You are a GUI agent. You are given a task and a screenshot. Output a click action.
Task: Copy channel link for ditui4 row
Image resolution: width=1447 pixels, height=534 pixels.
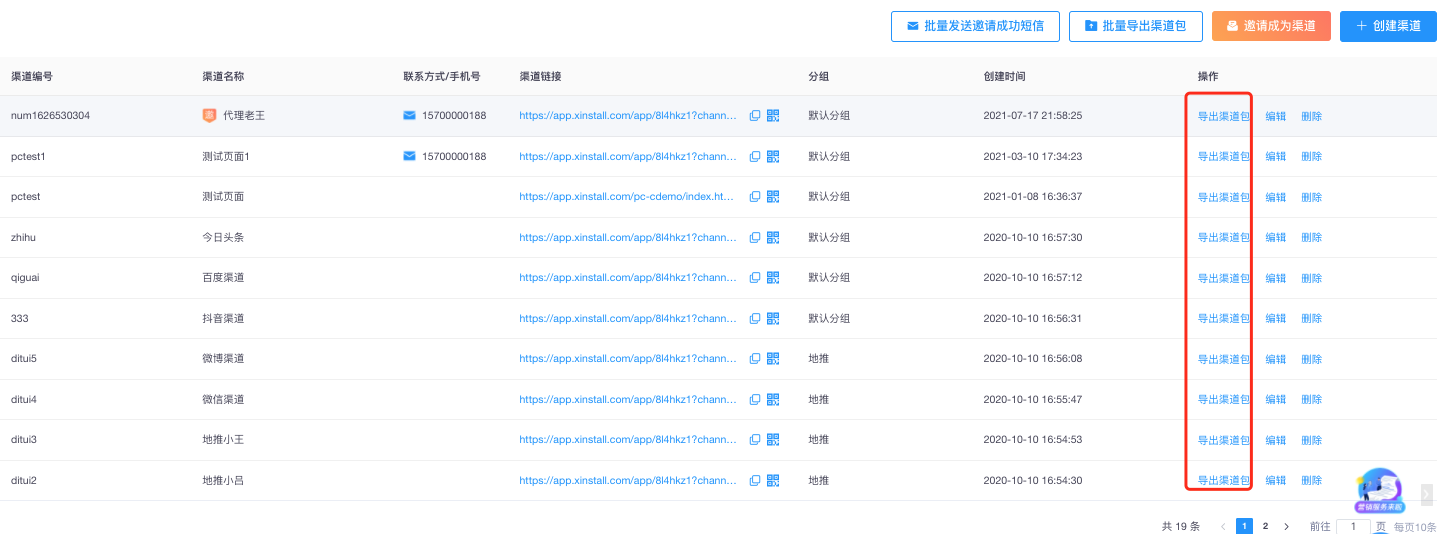[x=755, y=399]
